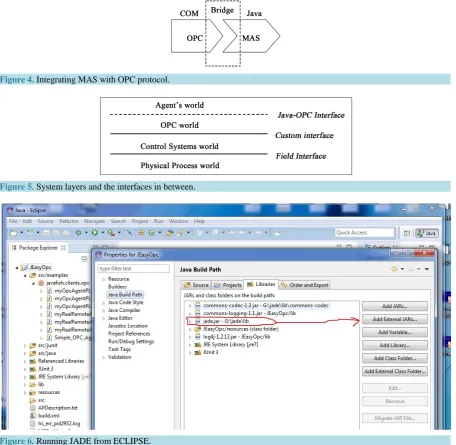The image size is (456, 445).
Task: Click the JEasyOpc/resources class folder icon
Action: (x=198, y=329)
